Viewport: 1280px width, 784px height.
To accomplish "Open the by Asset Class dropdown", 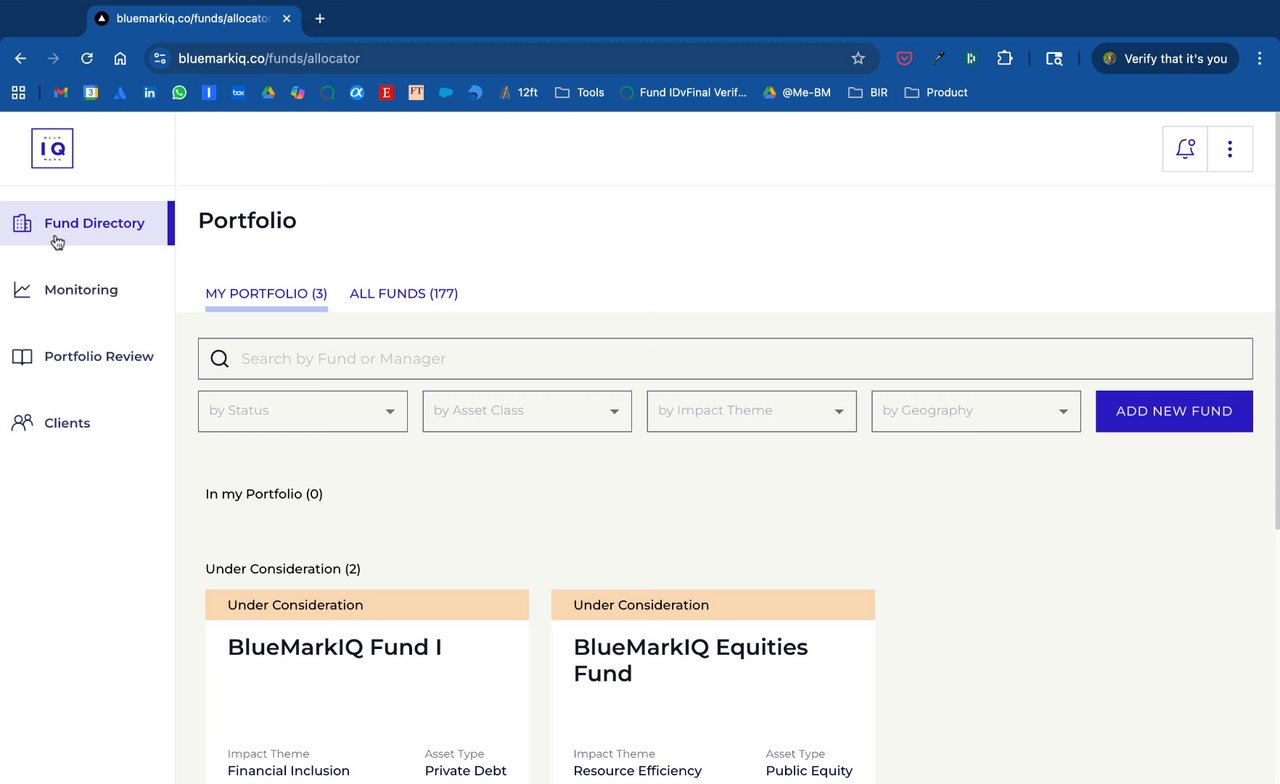I will coord(527,411).
